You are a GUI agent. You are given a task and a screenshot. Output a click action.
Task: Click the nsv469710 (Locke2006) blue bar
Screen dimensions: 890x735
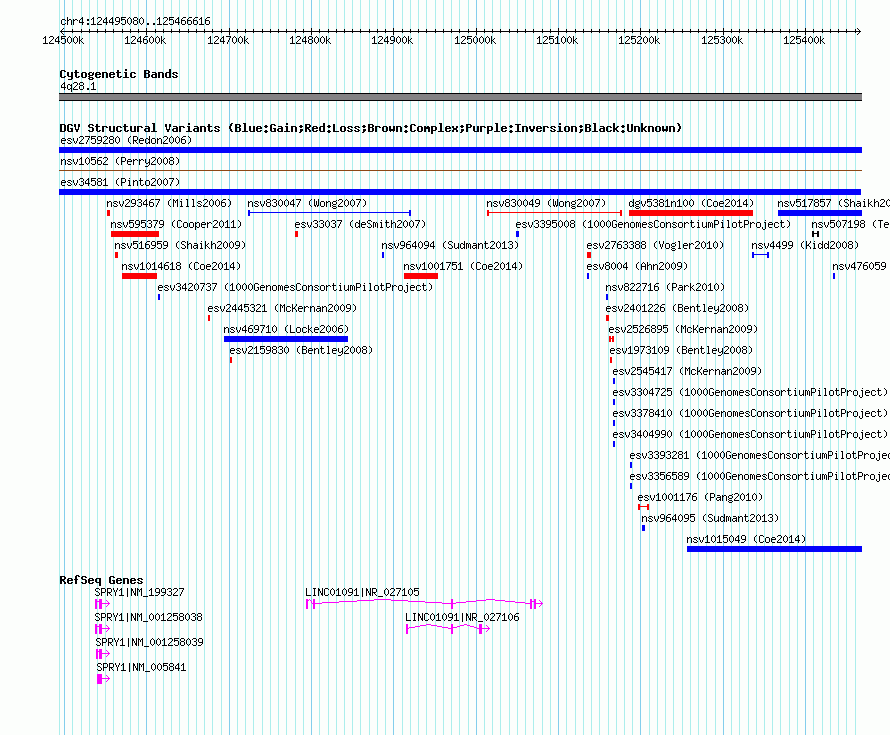pos(286,339)
